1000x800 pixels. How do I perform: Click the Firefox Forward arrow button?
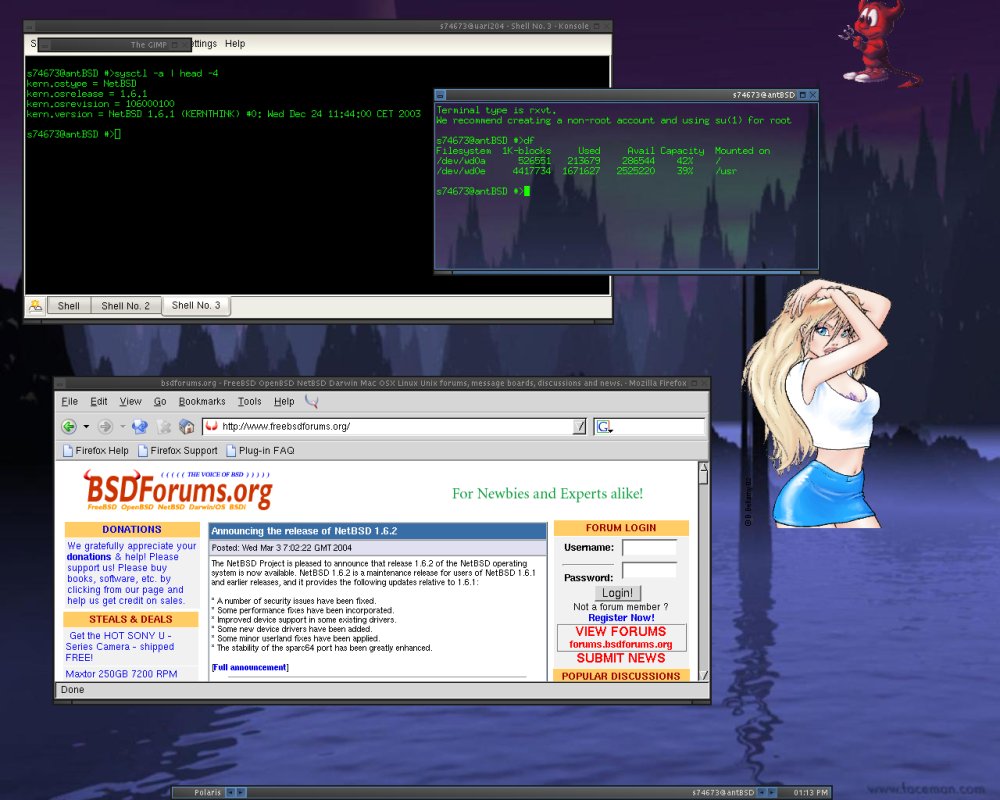[105, 427]
